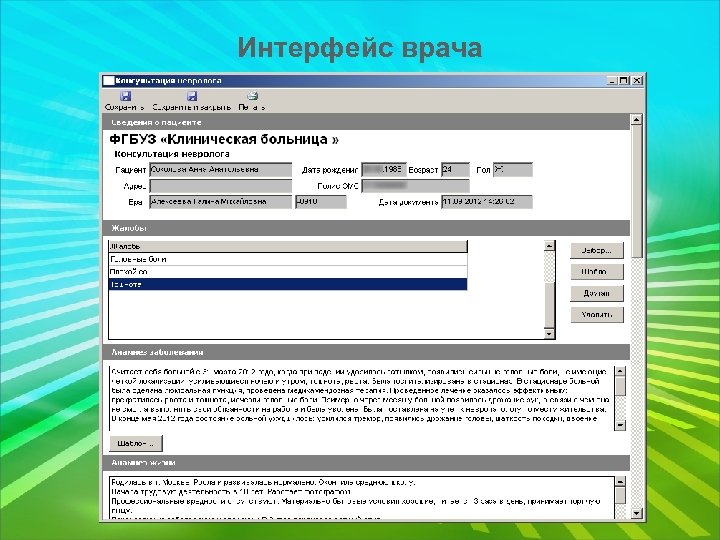Click the complaints list scroll down arrow
Viewport: 720px width, 540px height.
(549, 334)
